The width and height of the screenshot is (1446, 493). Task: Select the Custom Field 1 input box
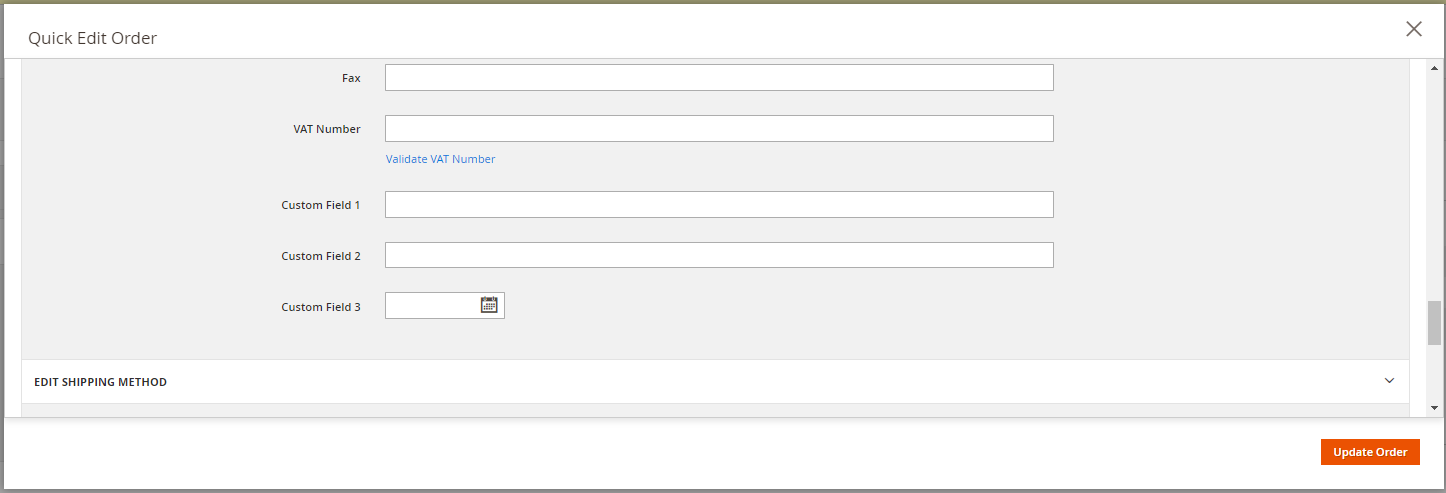(x=718, y=205)
